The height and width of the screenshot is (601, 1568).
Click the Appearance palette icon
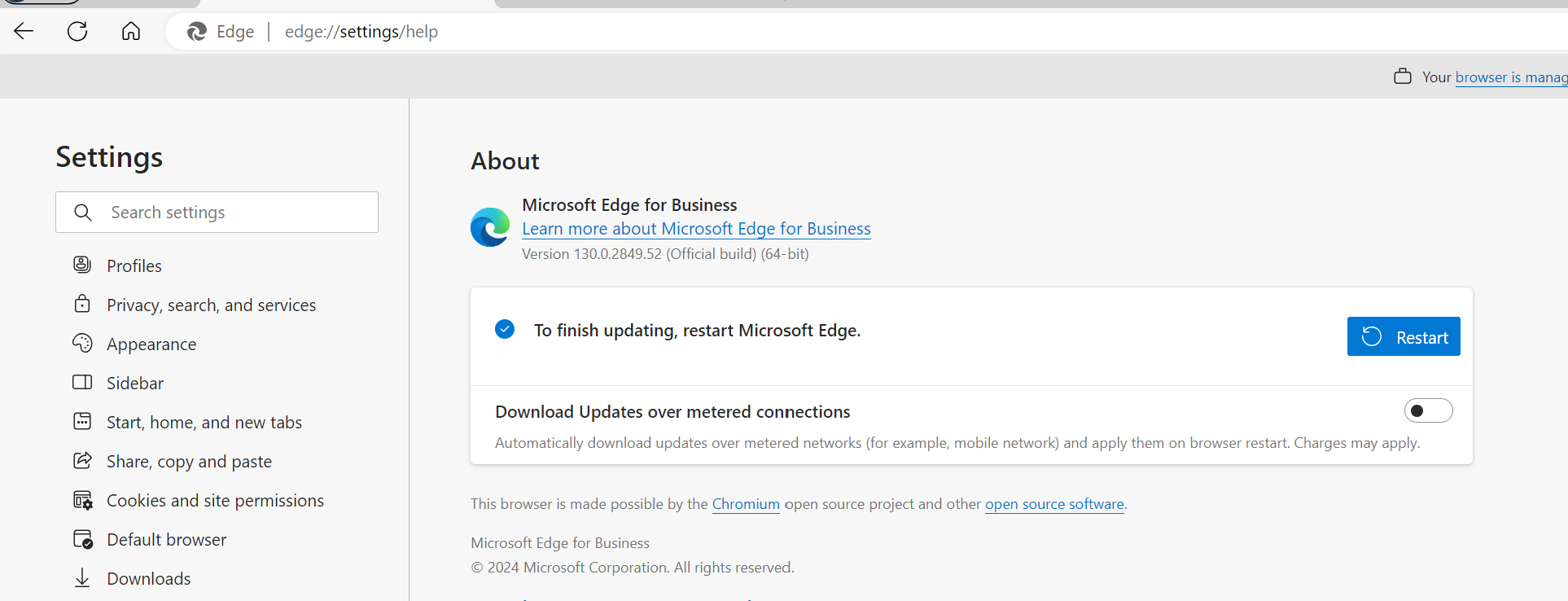[x=82, y=344]
